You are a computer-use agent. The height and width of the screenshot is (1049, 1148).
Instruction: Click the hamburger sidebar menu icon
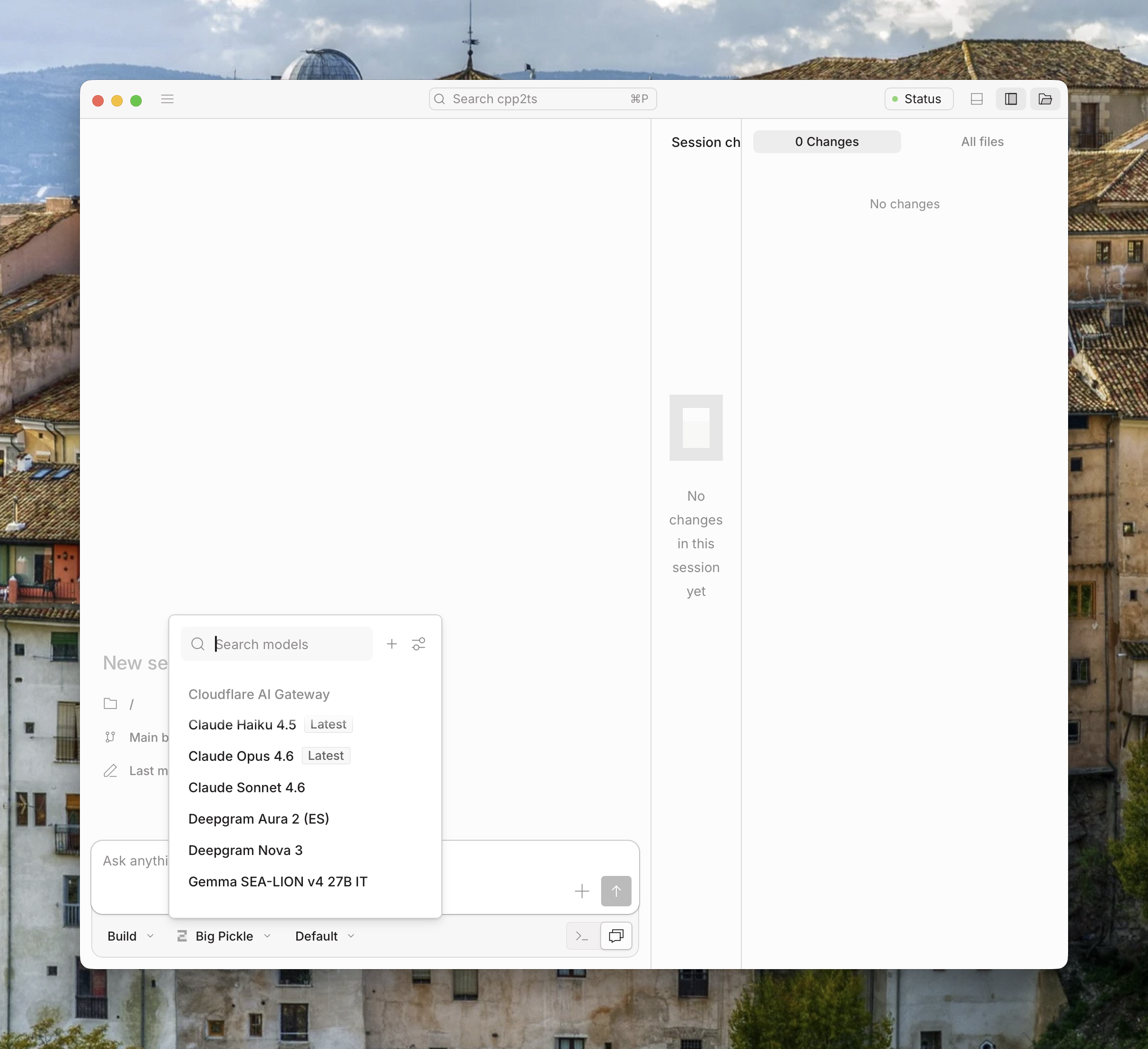(167, 99)
